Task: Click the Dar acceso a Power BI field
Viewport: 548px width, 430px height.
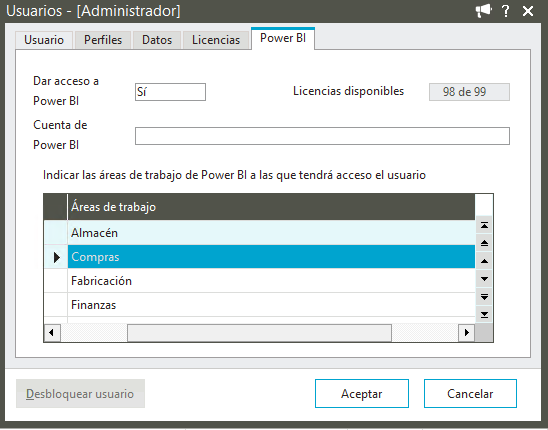Action: (x=170, y=92)
